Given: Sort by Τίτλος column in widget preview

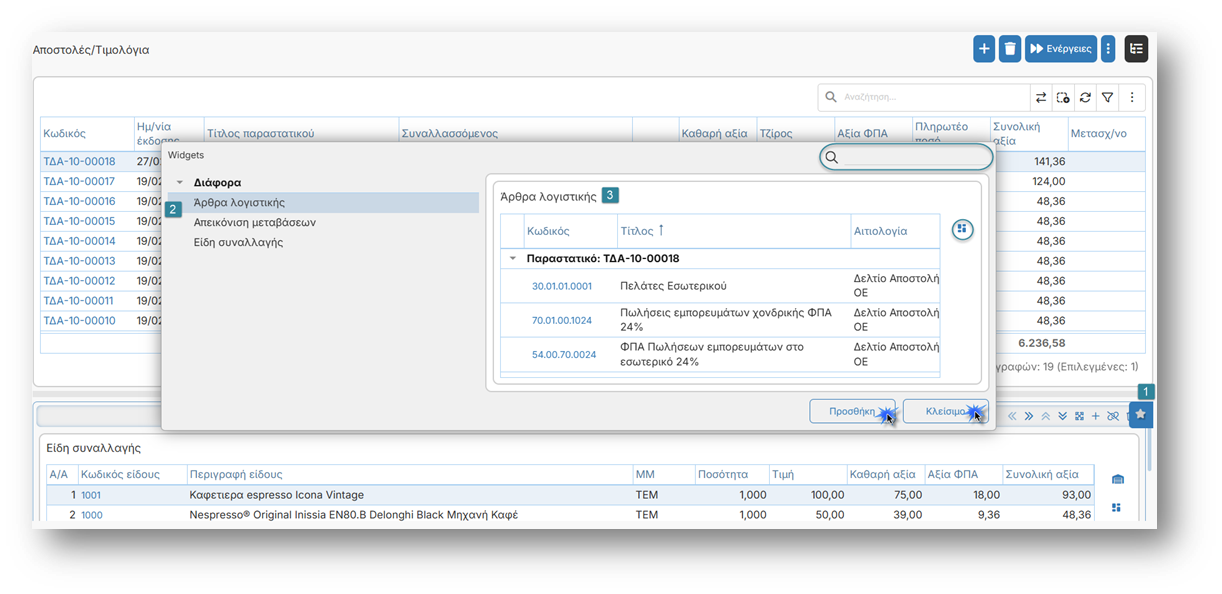Looking at the screenshot, I should (732, 230).
